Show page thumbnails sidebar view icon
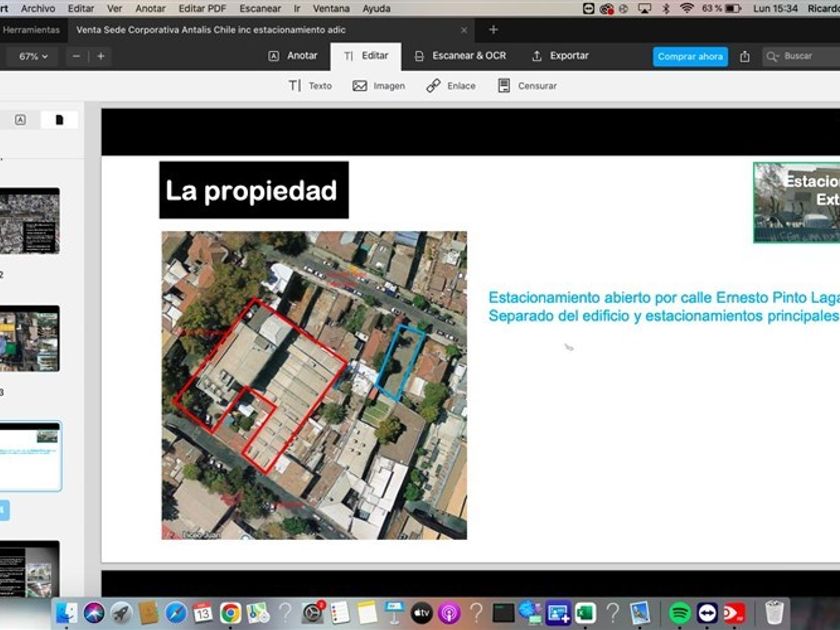Viewport: 840px width, 630px height. 59,119
